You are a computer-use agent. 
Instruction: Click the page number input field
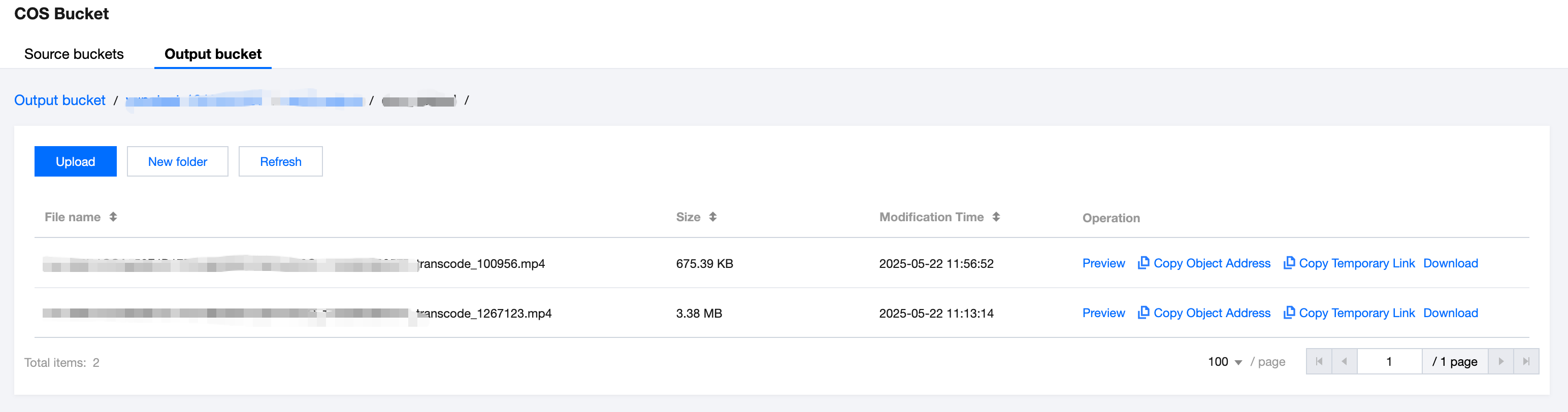pyautogui.click(x=1389, y=361)
